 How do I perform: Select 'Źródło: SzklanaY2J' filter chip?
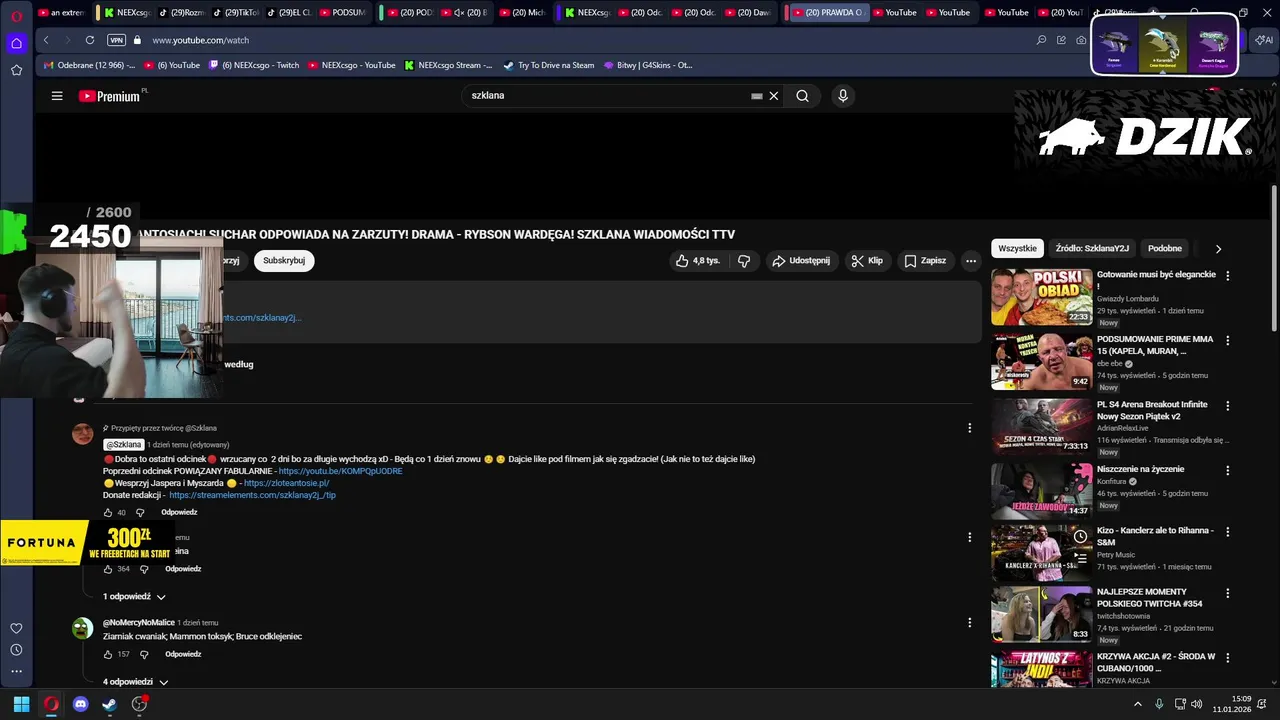[1092, 248]
